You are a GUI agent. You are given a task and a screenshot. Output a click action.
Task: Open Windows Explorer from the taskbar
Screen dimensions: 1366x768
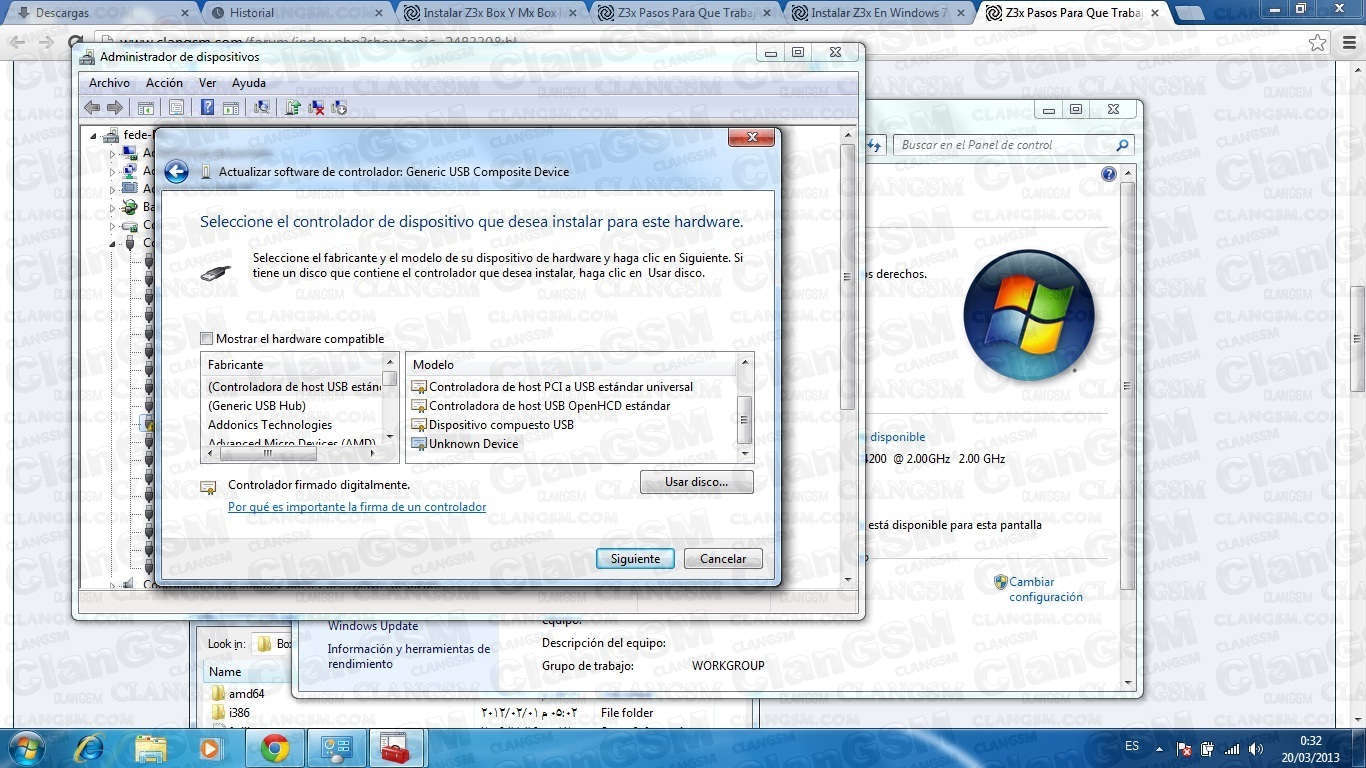click(151, 748)
